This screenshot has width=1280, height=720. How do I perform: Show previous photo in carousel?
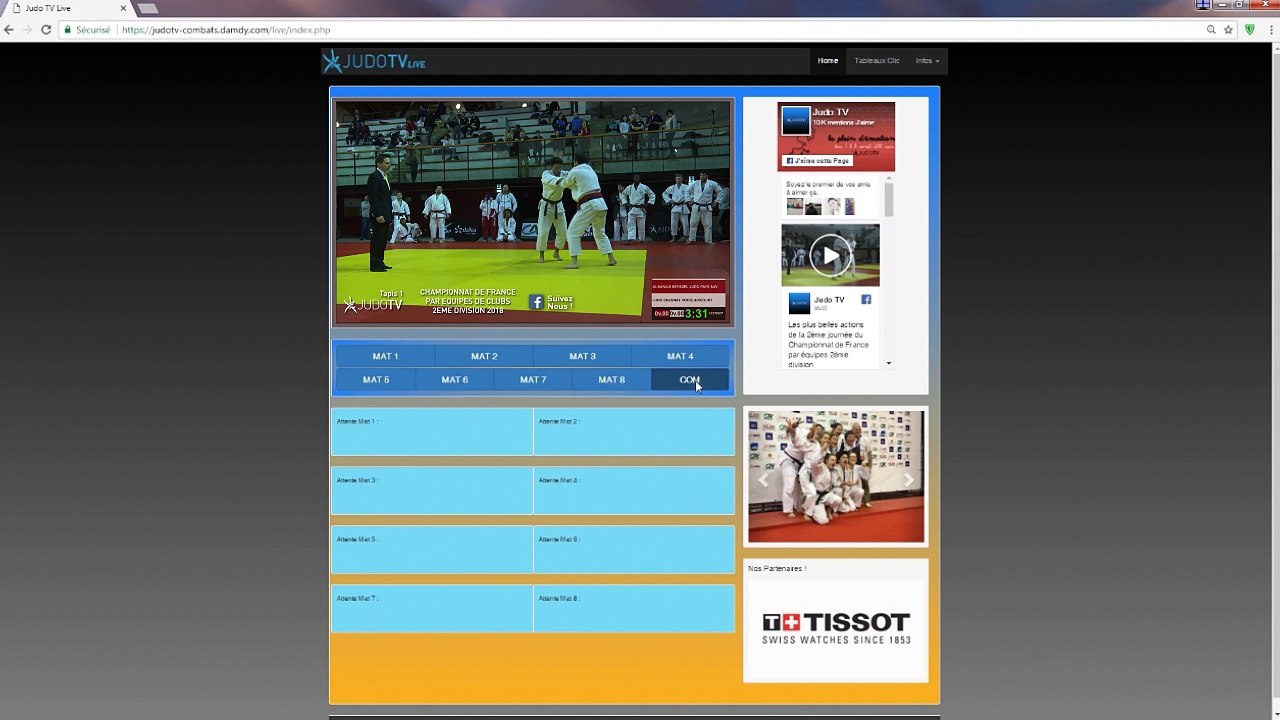[763, 480]
